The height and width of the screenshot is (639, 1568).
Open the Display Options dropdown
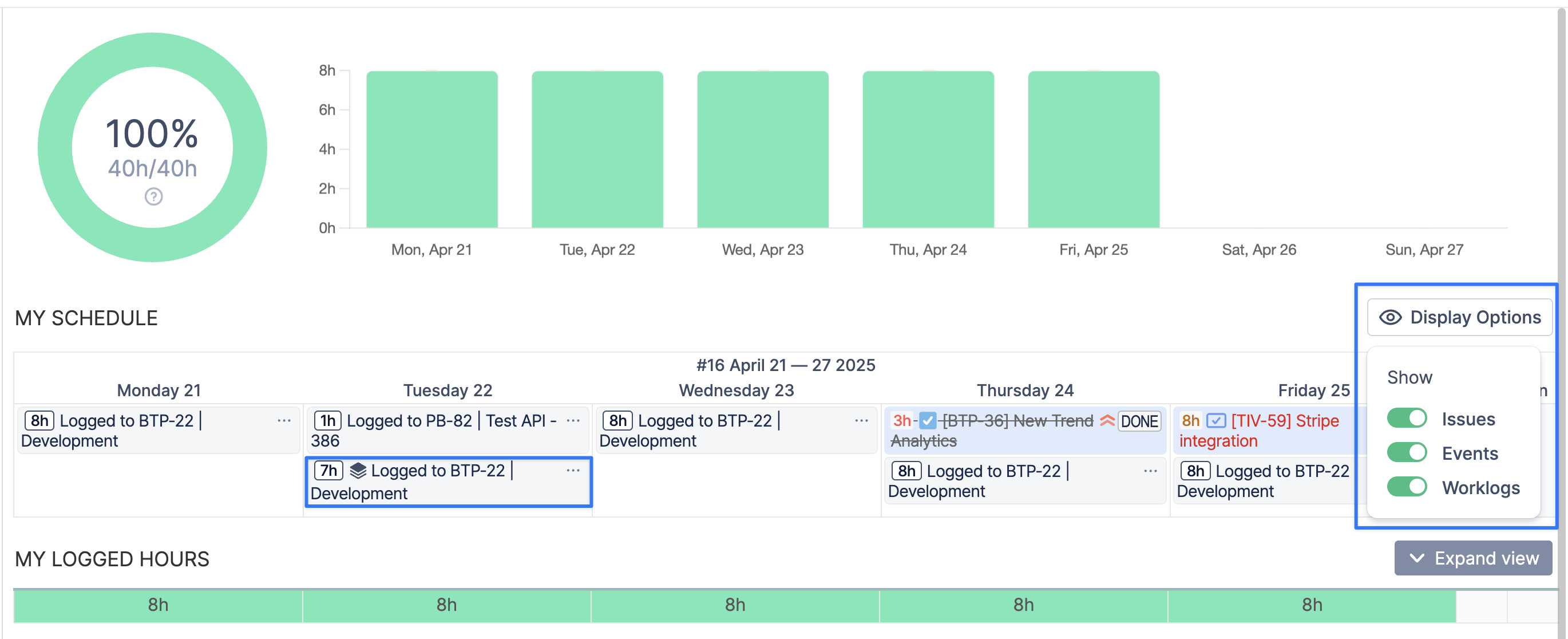pyautogui.click(x=1460, y=317)
